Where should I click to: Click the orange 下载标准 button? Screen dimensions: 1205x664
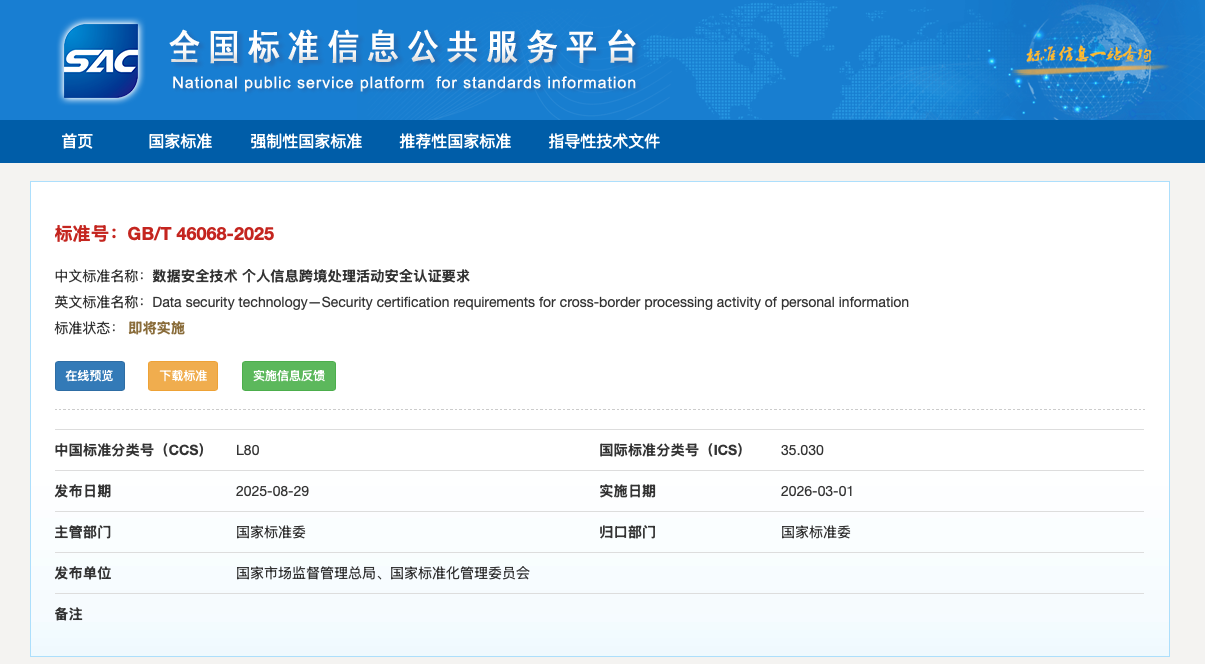click(183, 376)
